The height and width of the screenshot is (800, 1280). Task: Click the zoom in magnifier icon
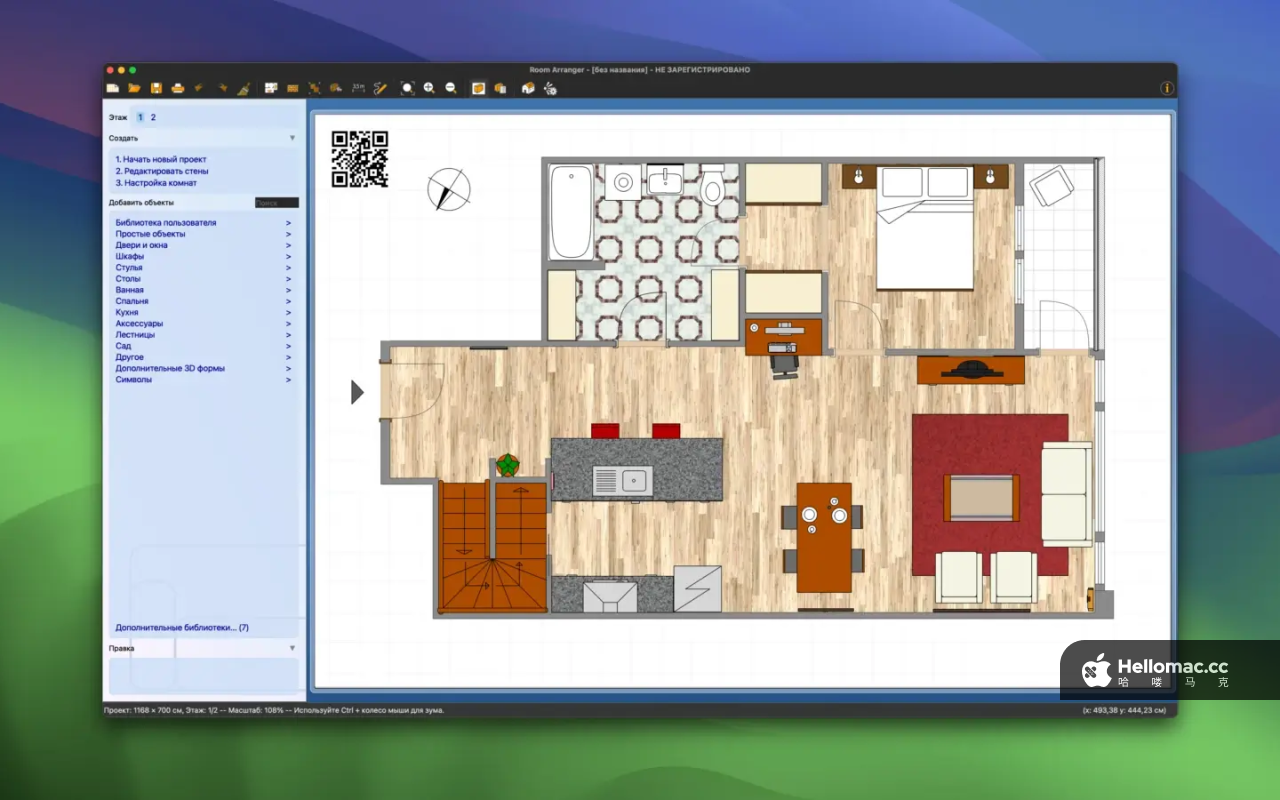[429, 88]
